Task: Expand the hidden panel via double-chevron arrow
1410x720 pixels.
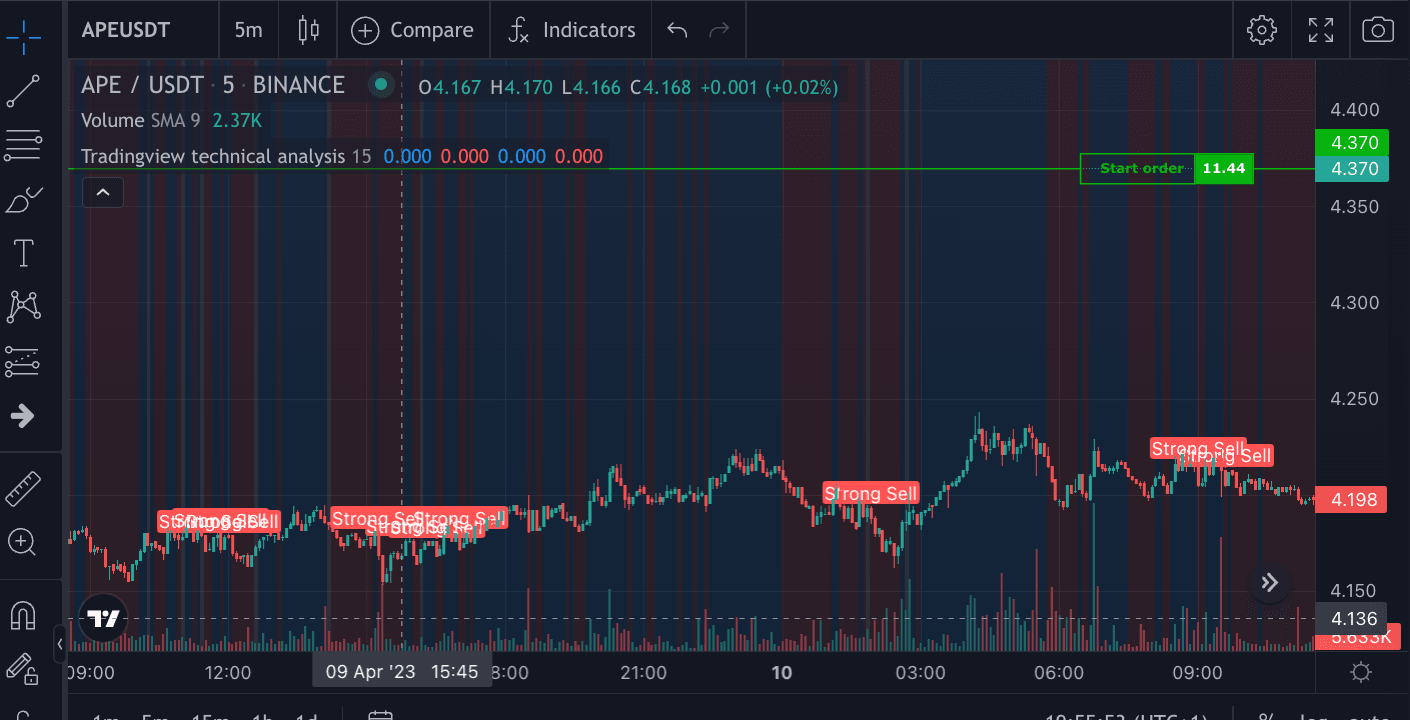Action: coord(1268,581)
